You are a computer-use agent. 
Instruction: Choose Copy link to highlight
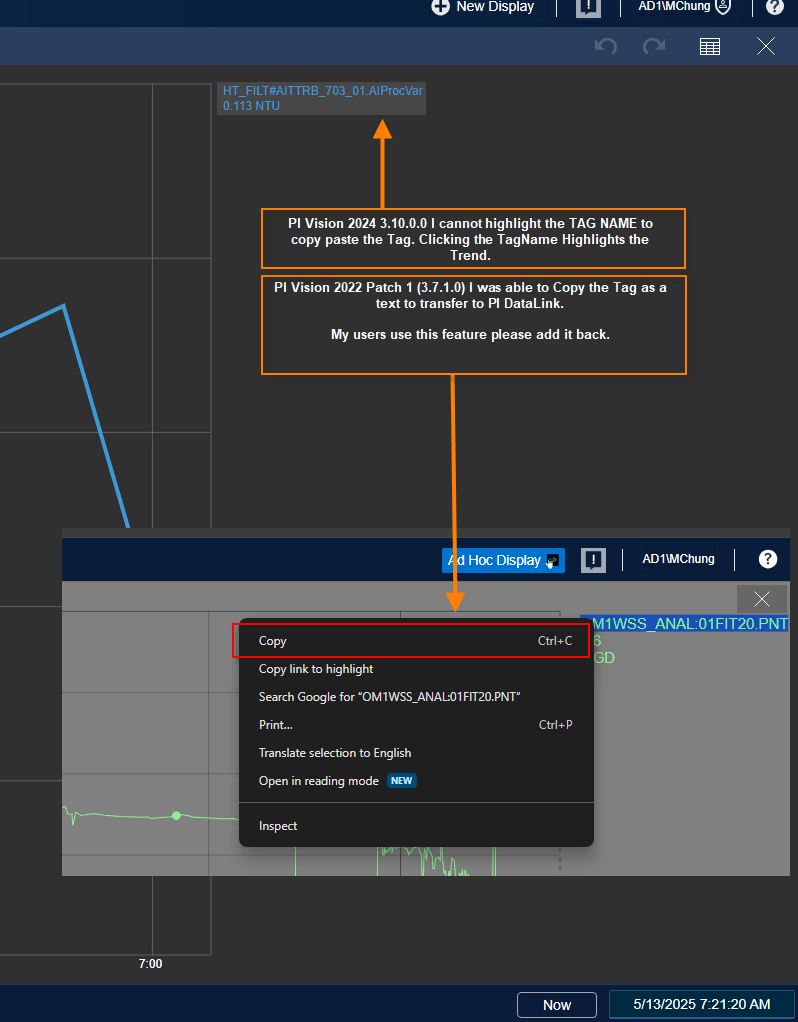pos(316,669)
